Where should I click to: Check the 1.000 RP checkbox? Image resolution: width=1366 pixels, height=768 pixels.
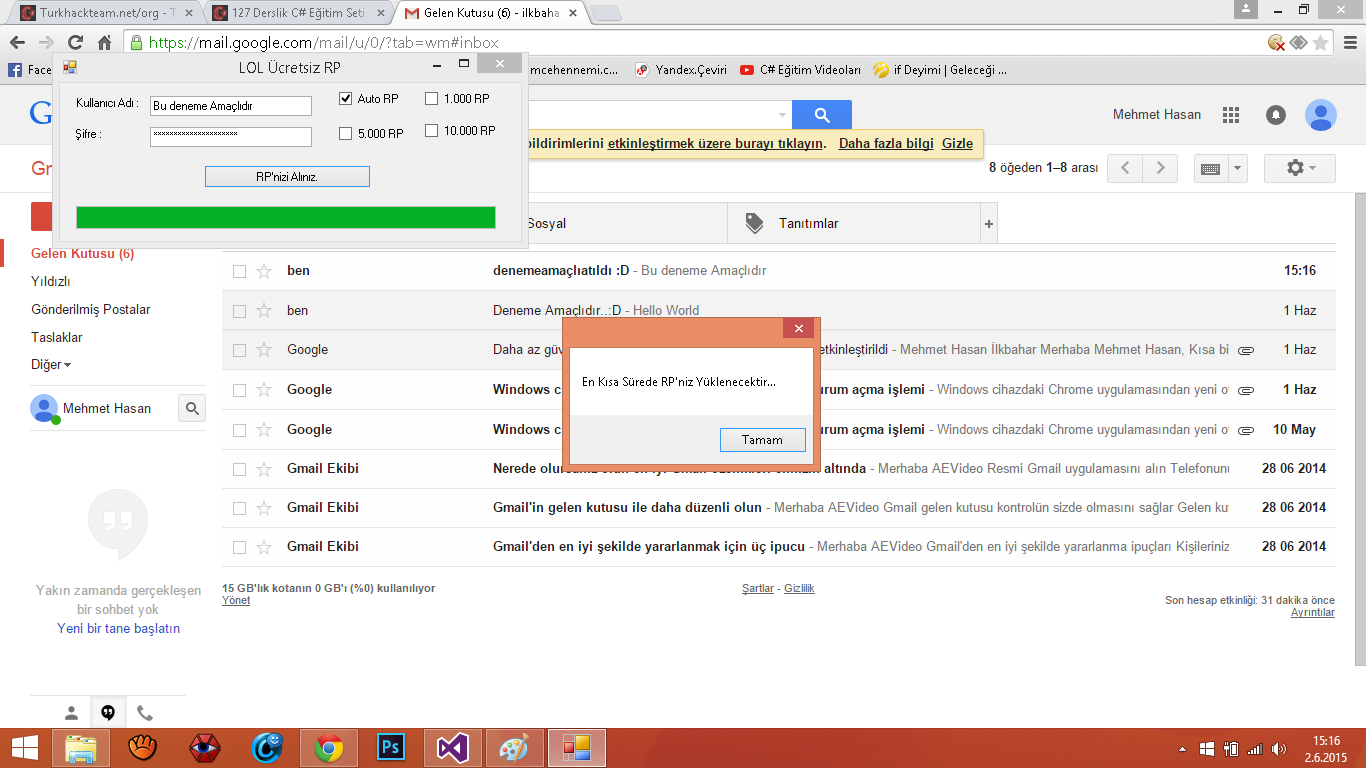[x=432, y=99]
